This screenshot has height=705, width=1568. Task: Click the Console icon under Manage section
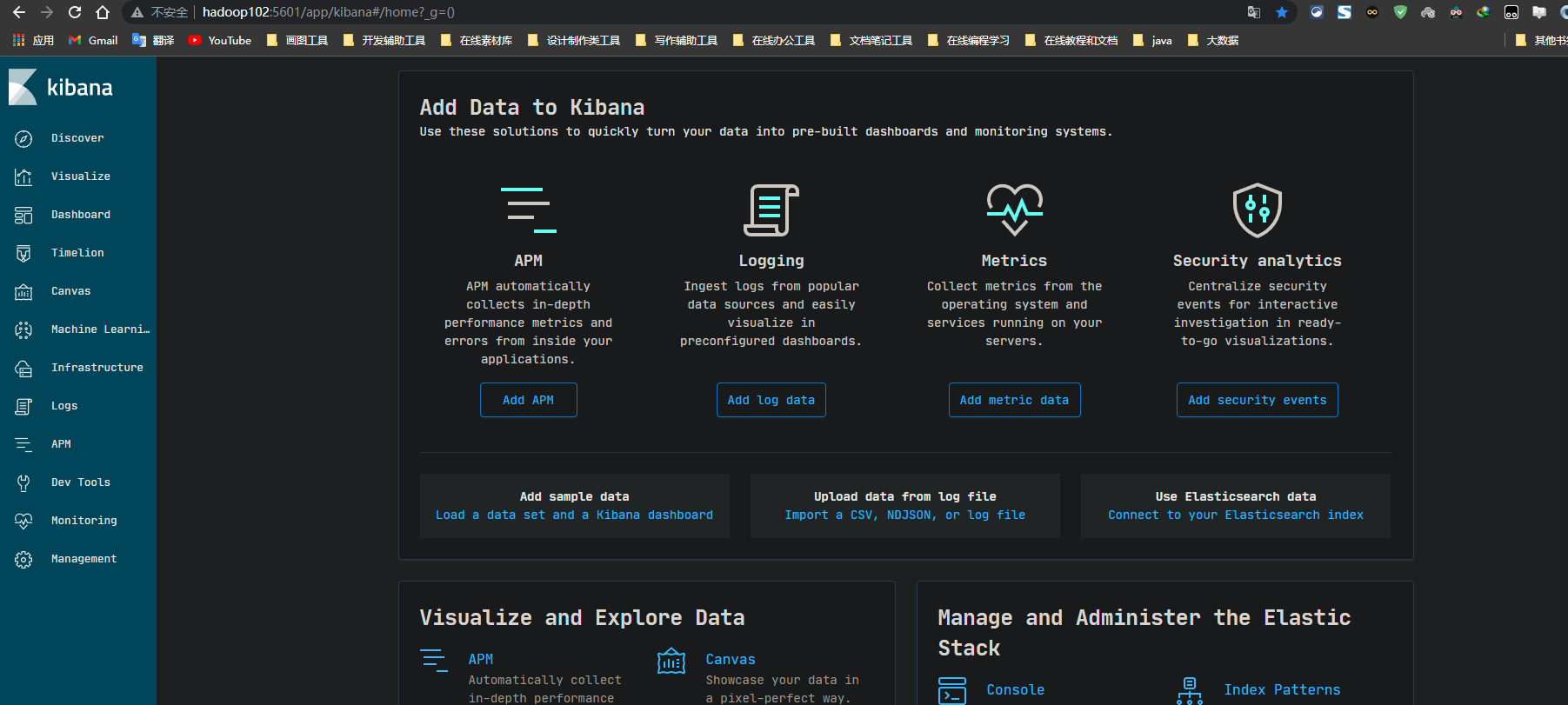[x=952, y=690]
